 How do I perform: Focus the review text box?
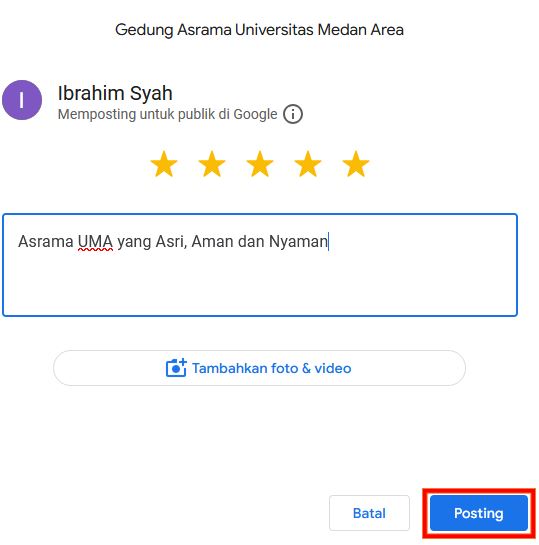260,265
